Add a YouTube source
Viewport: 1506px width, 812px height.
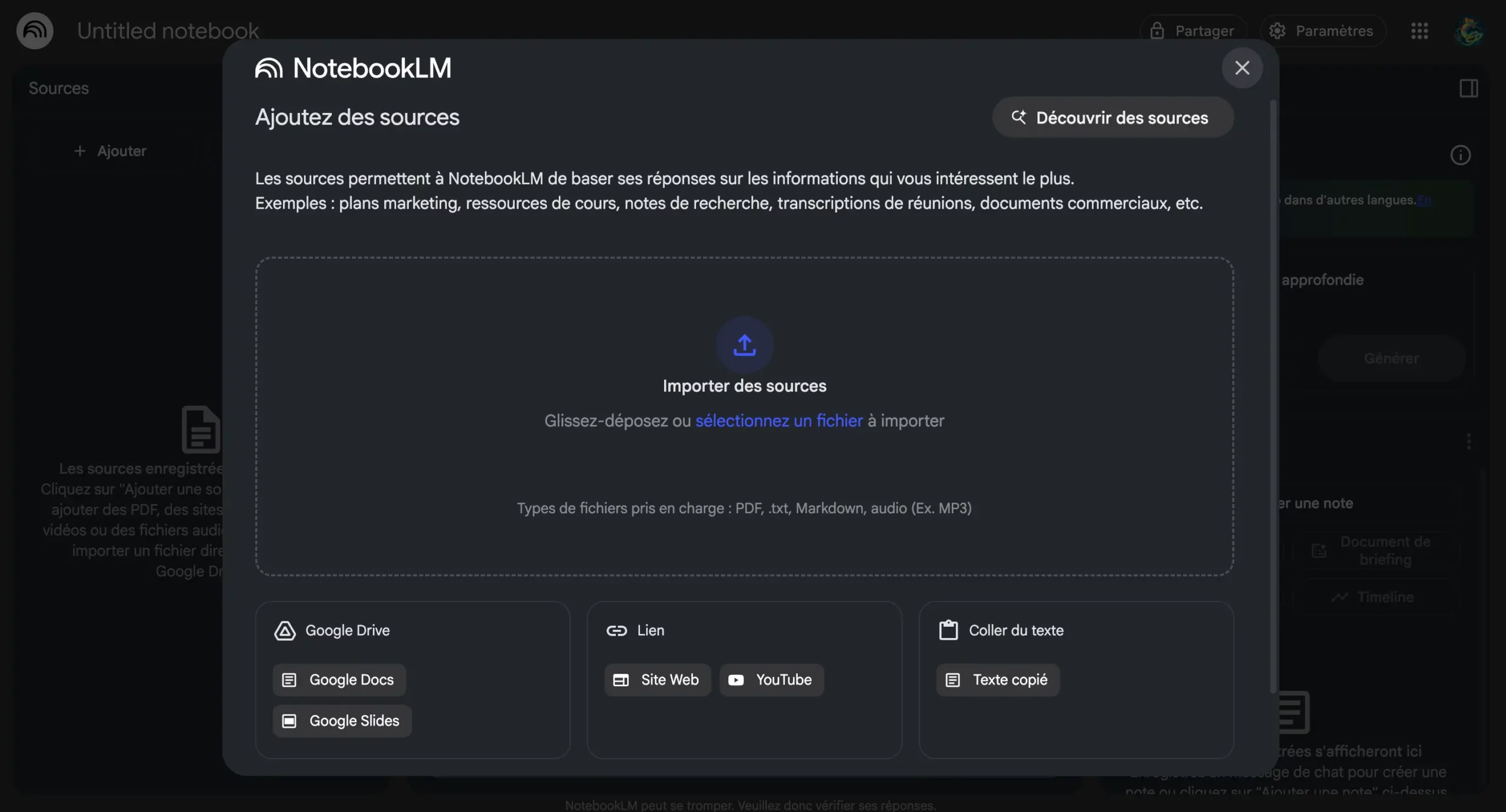coord(771,680)
